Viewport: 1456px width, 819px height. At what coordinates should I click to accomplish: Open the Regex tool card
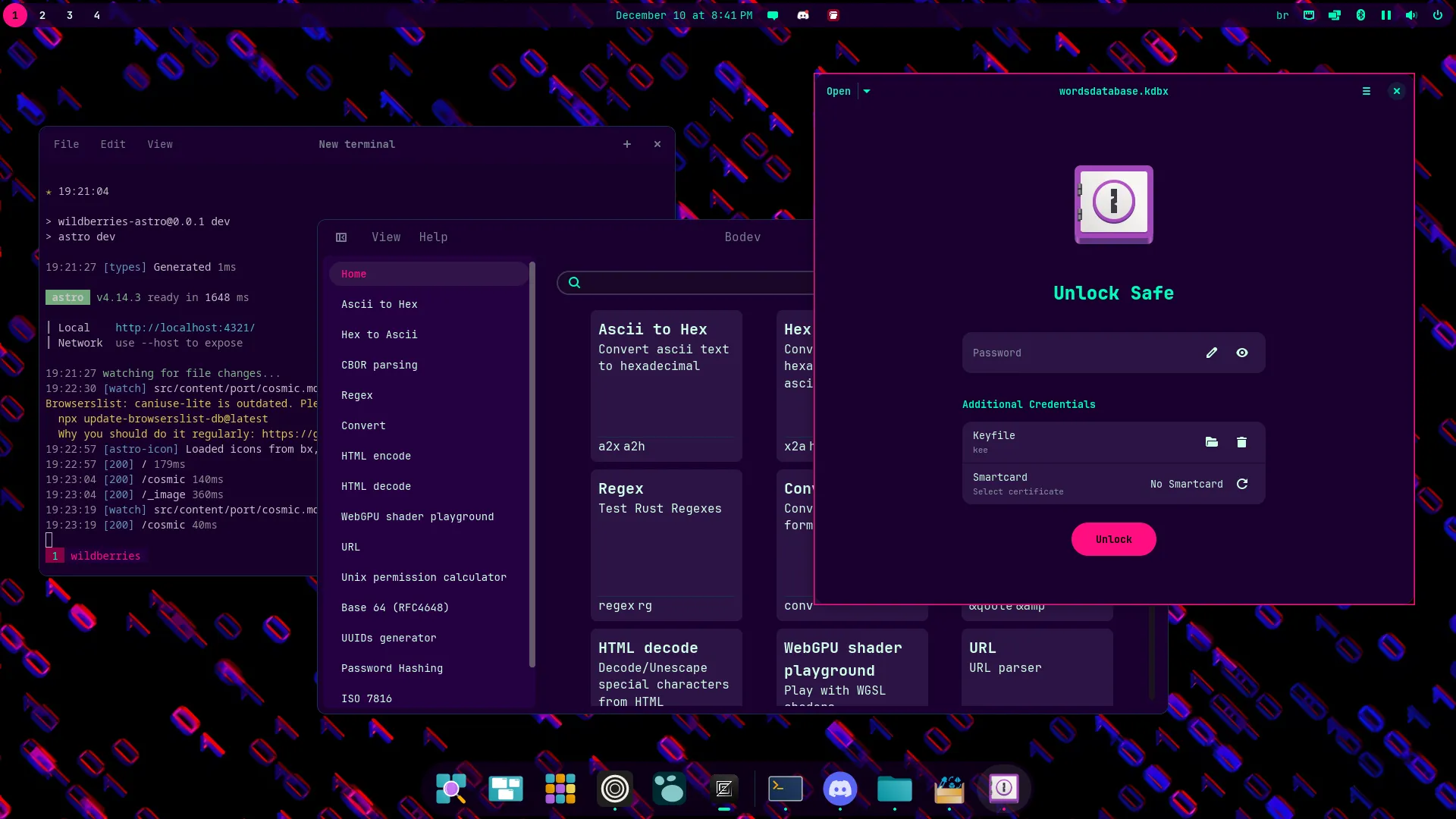click(666, 544)
